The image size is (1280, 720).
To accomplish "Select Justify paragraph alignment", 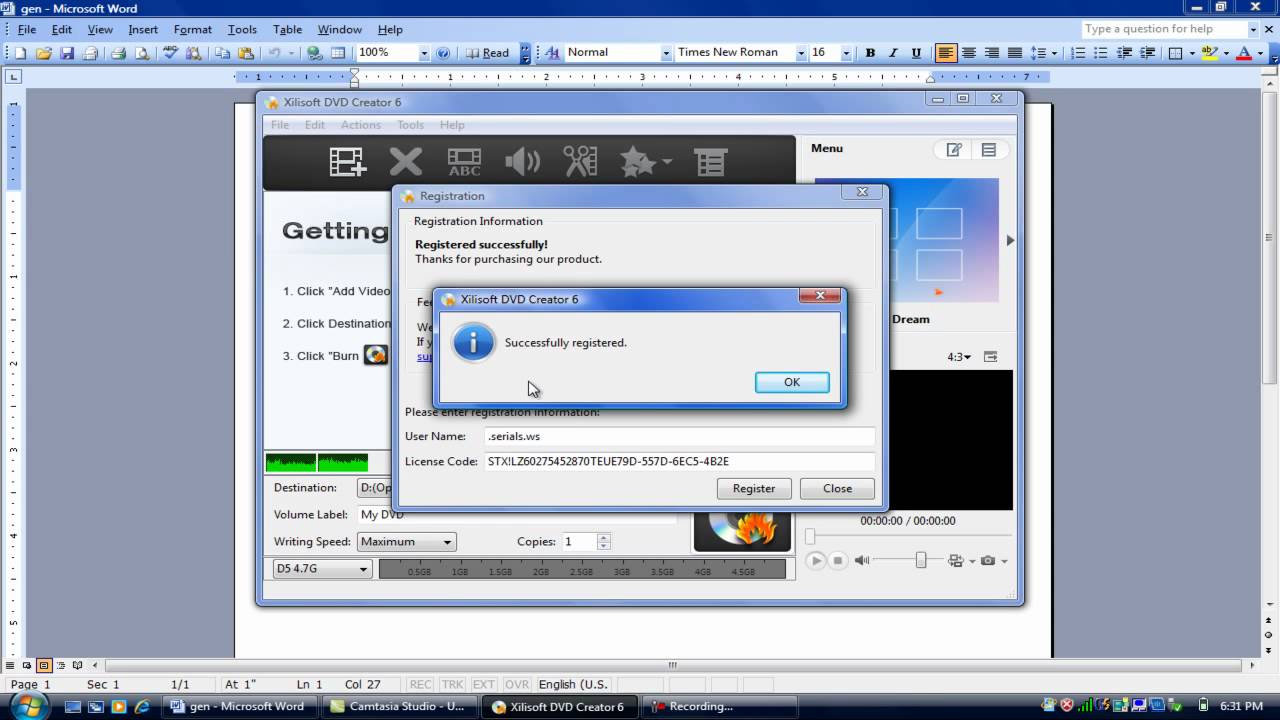I will (x=1015, y=53).
